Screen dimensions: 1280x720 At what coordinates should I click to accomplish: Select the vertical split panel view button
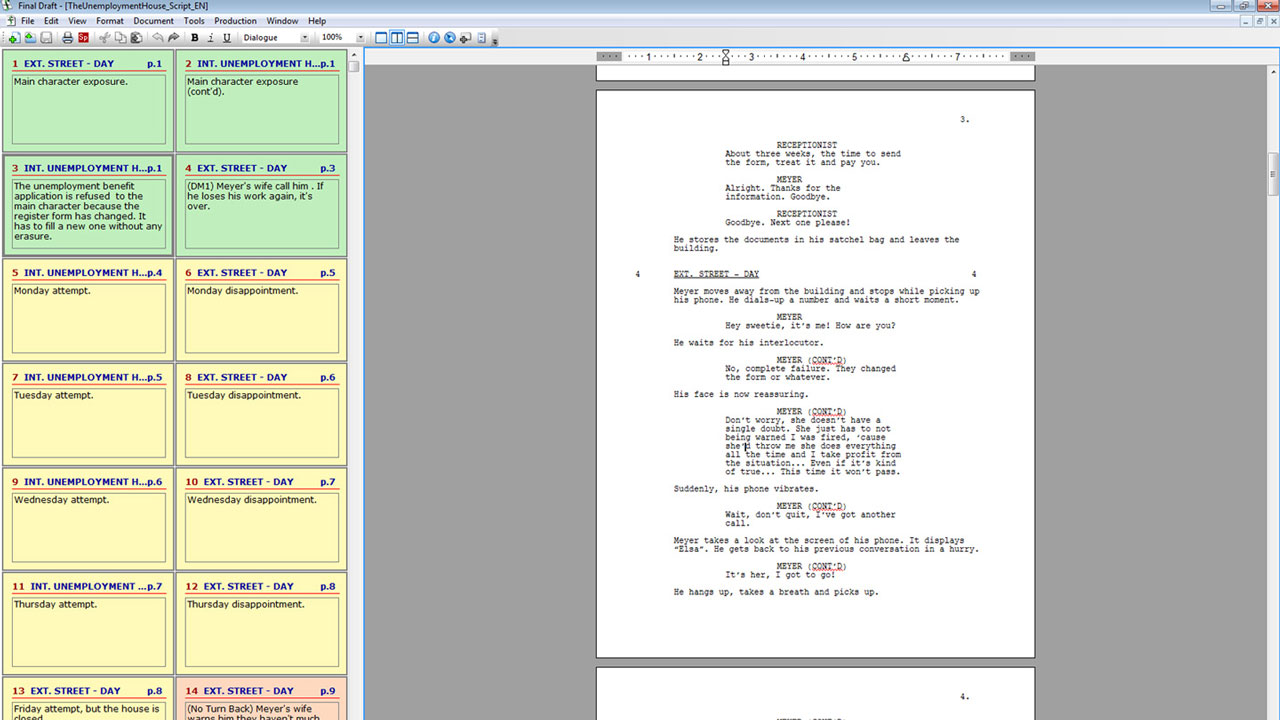point(397,38)
